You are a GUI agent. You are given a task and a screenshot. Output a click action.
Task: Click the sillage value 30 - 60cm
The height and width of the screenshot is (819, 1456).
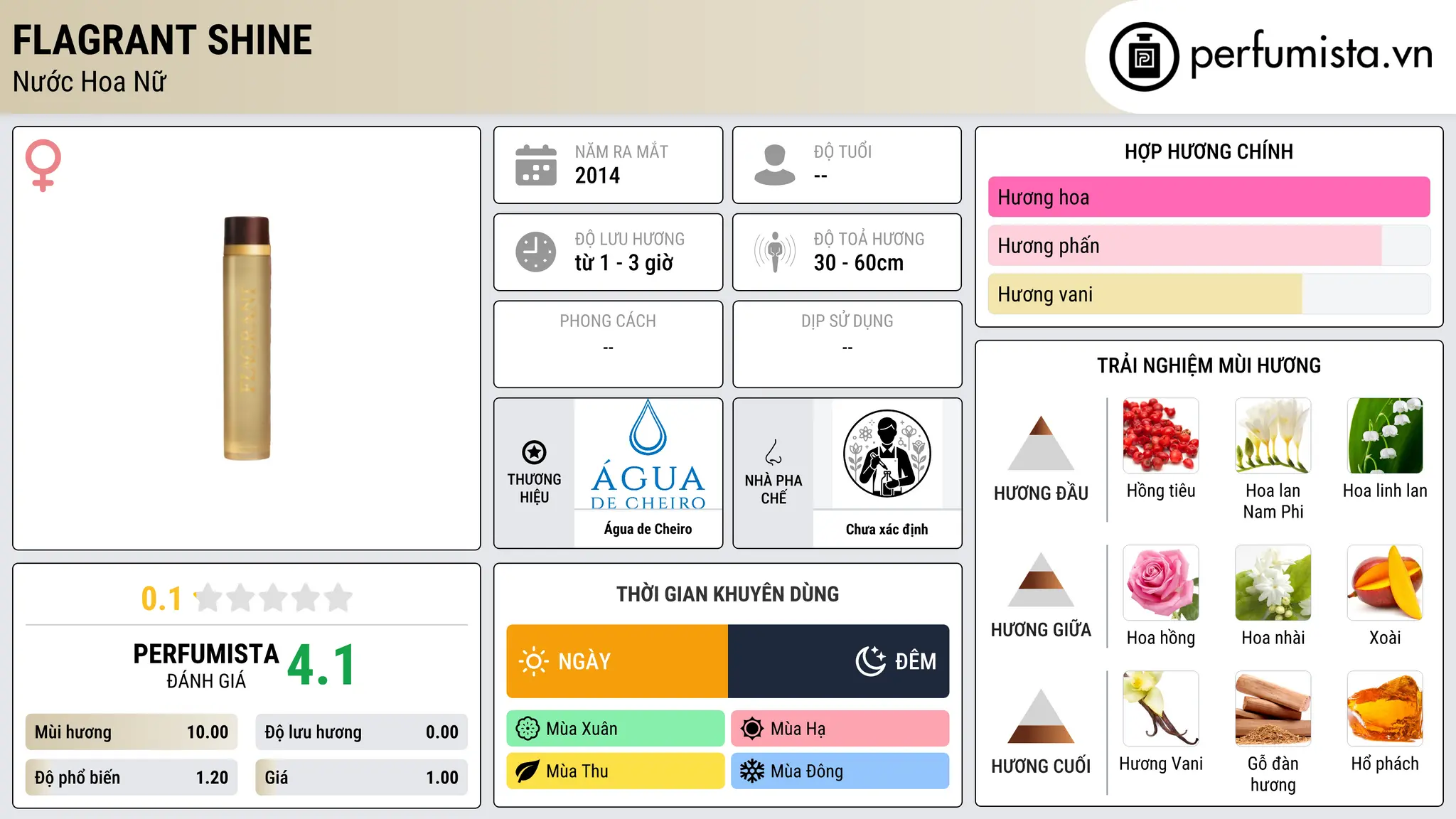pos(858,263)
